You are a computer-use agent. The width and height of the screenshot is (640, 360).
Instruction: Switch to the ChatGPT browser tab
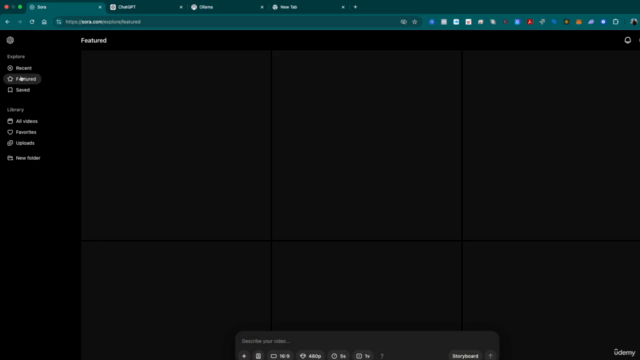click(x=147, y=7)
